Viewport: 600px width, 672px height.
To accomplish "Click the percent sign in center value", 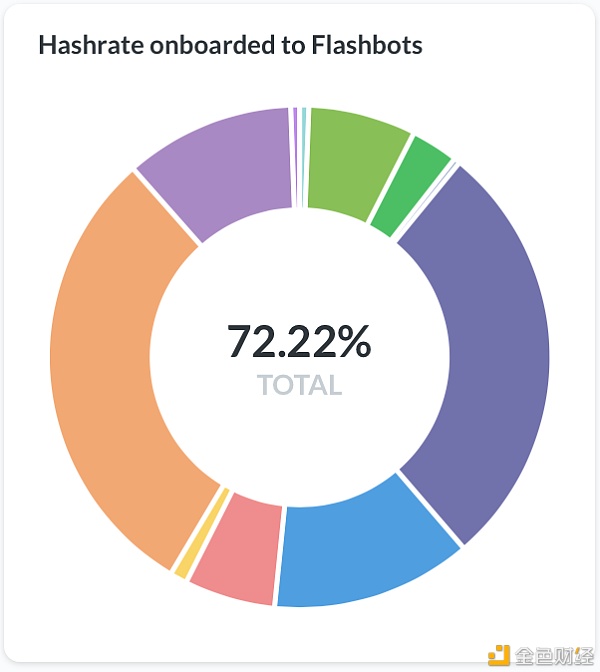I will tap(354, 342).
